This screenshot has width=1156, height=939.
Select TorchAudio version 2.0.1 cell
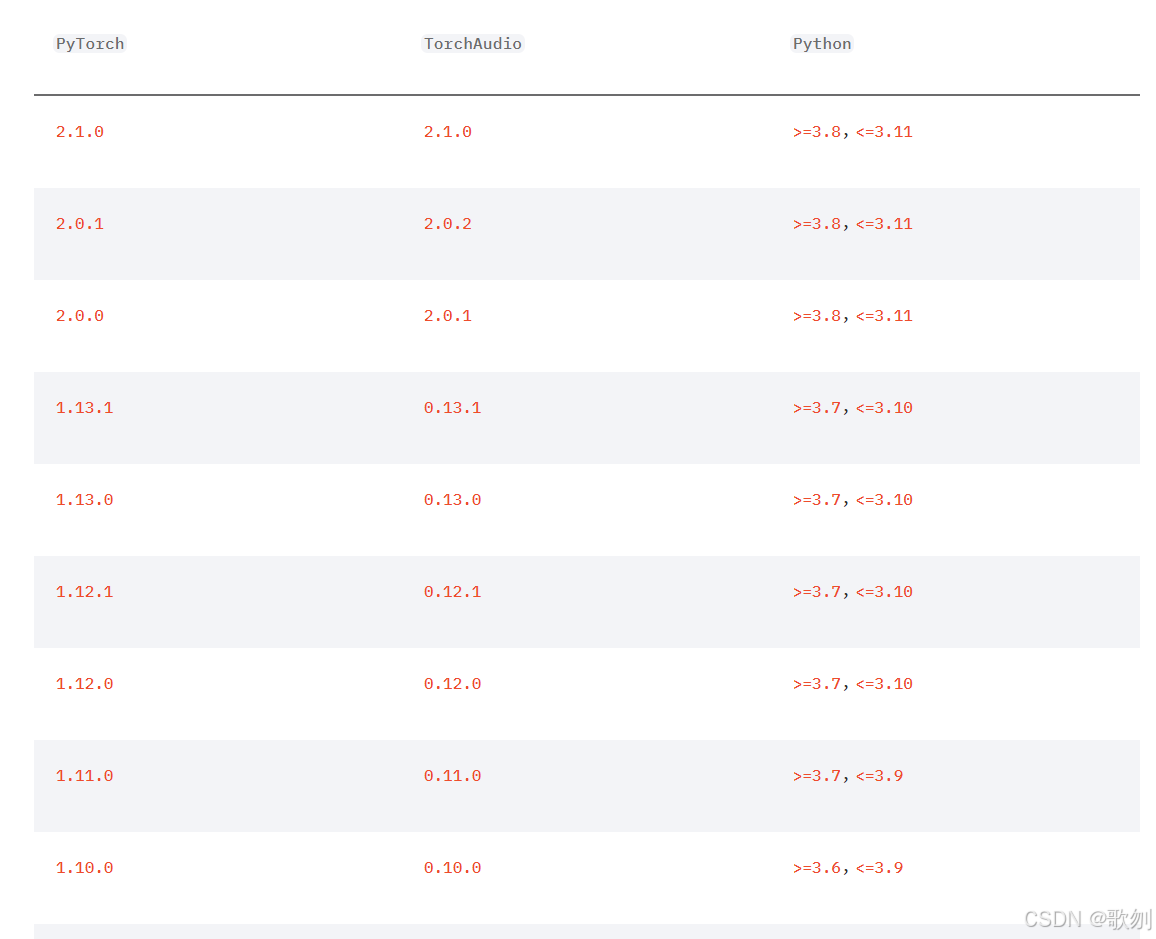point(448,316)
